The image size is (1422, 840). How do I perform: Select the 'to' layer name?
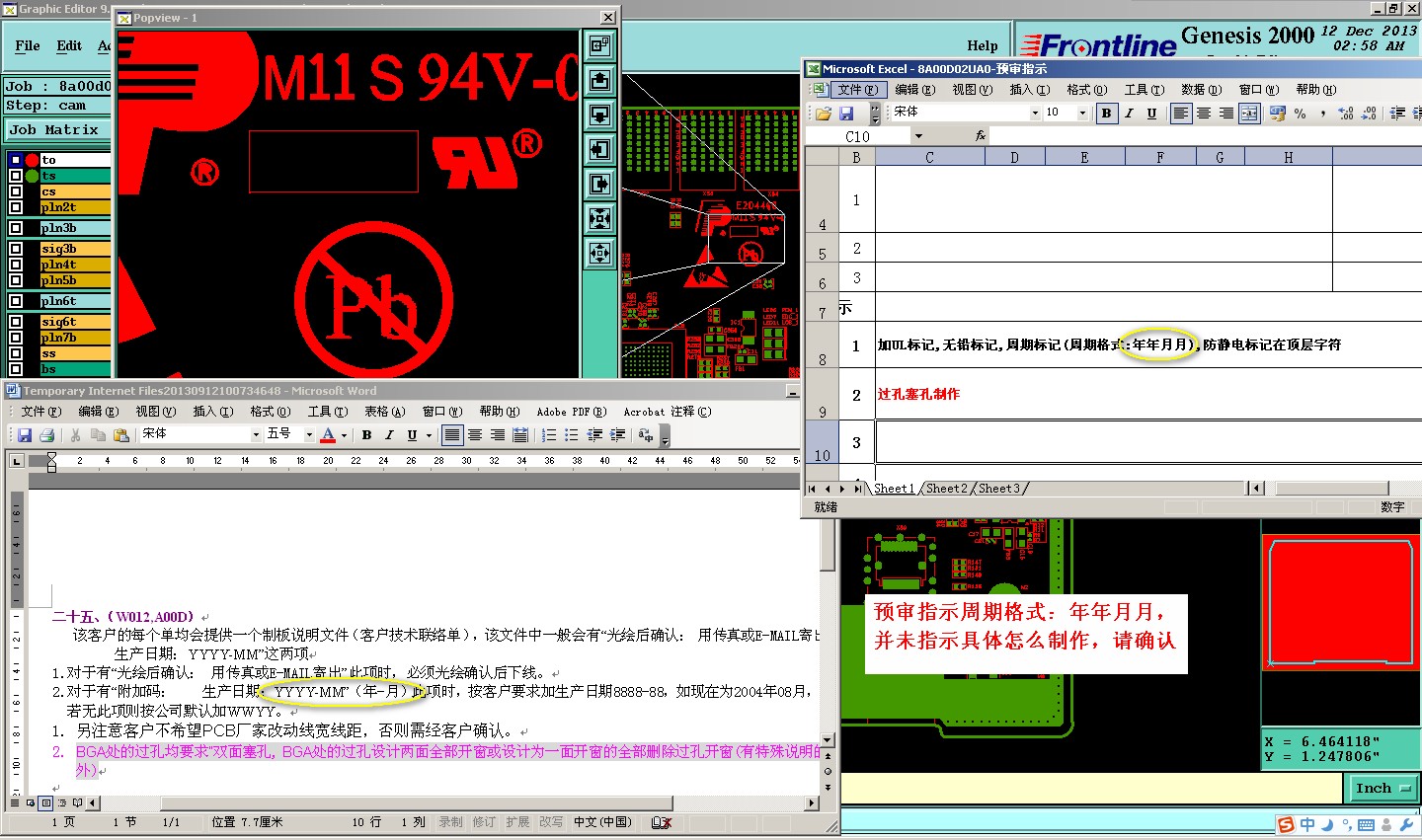(x=75, y=160)
